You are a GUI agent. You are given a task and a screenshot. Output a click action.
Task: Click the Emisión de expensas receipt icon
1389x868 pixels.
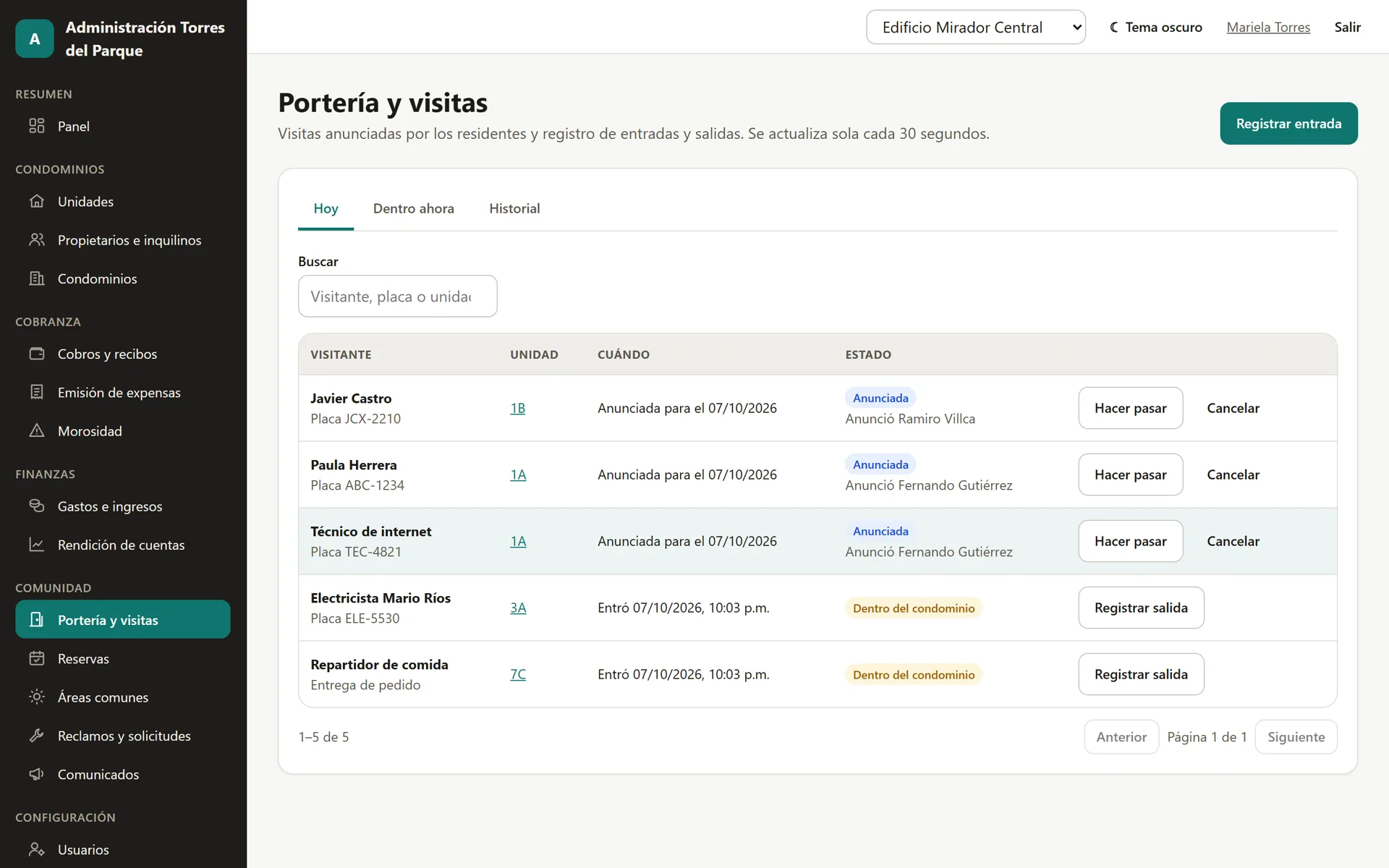(37, 392)
